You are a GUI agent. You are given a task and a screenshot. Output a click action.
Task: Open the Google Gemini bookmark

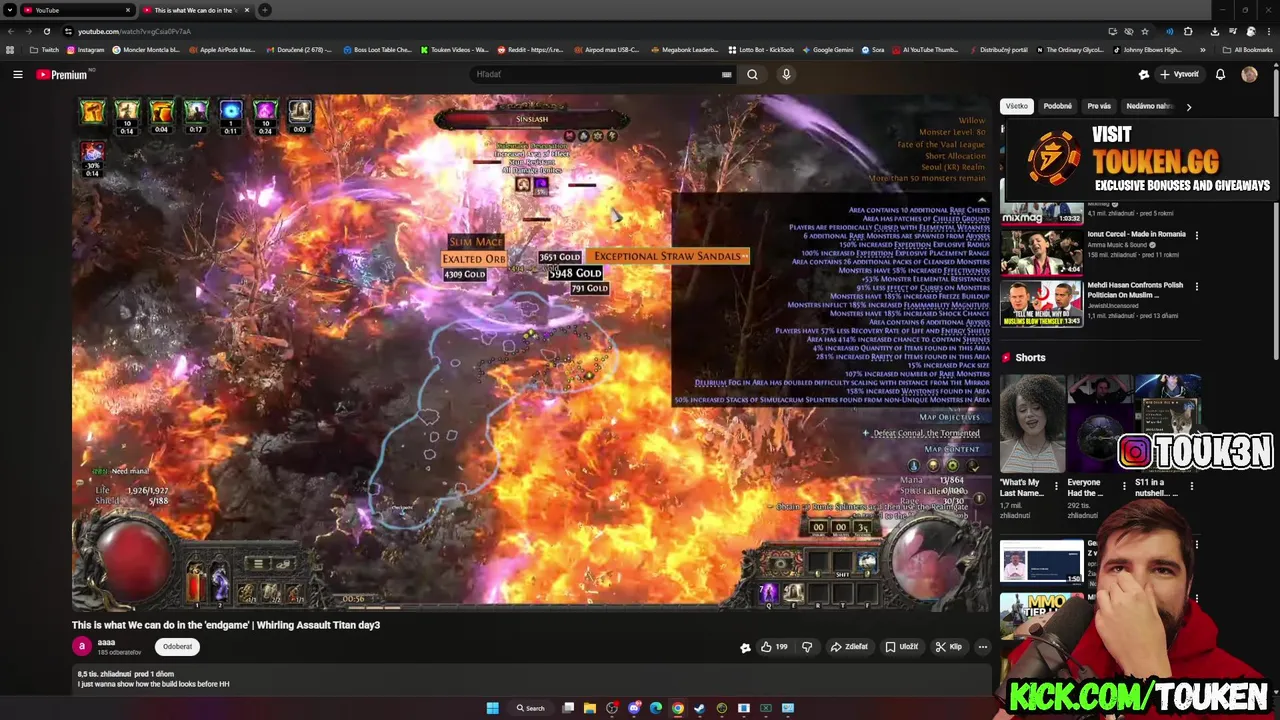click(826, 50)
